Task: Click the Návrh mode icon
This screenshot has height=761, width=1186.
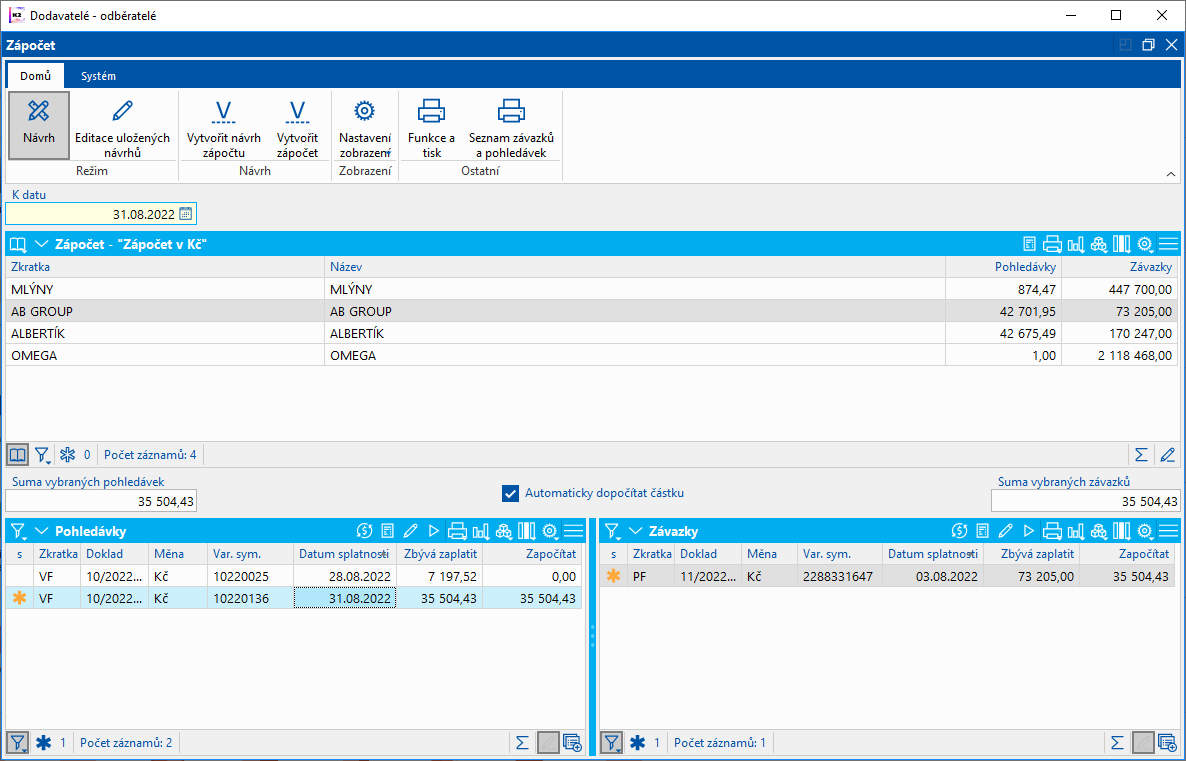Action: point(39,111)
